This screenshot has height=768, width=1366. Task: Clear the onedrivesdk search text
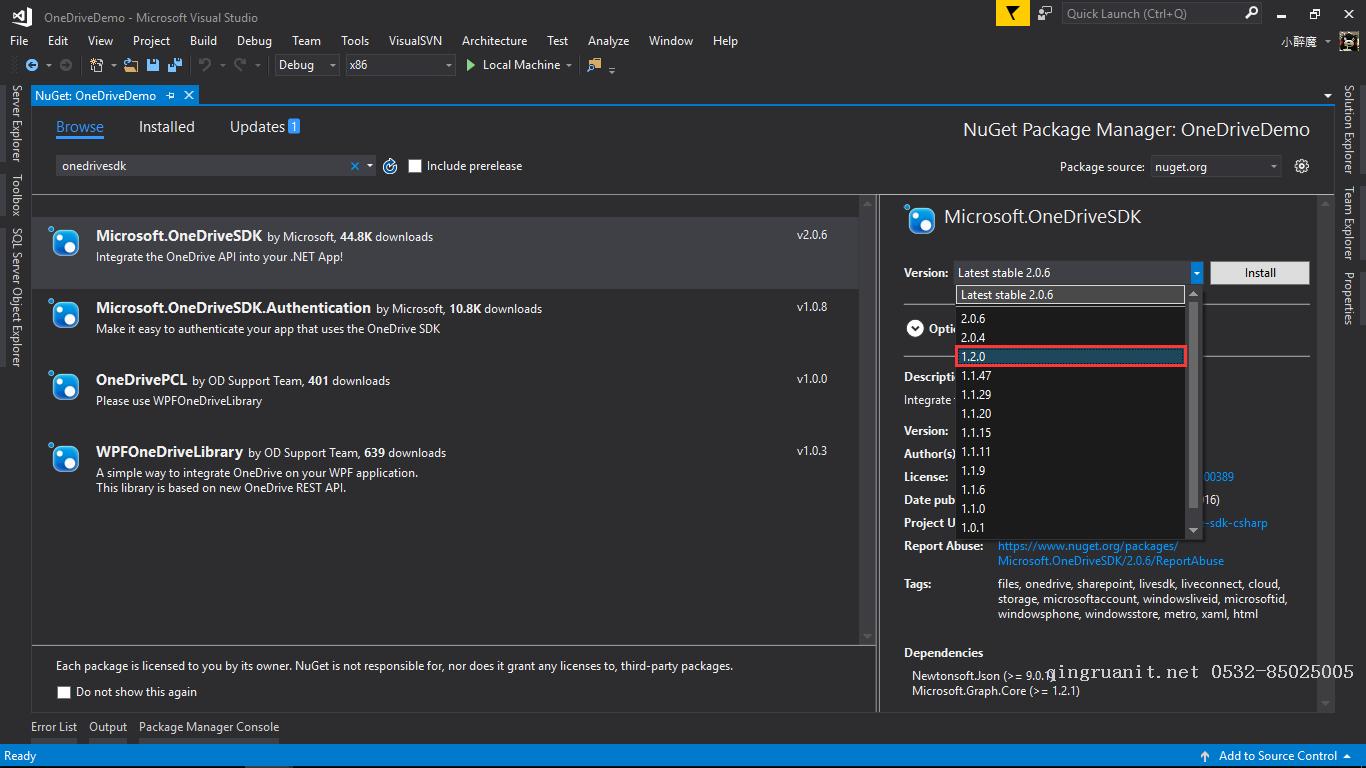click(354, 166)
